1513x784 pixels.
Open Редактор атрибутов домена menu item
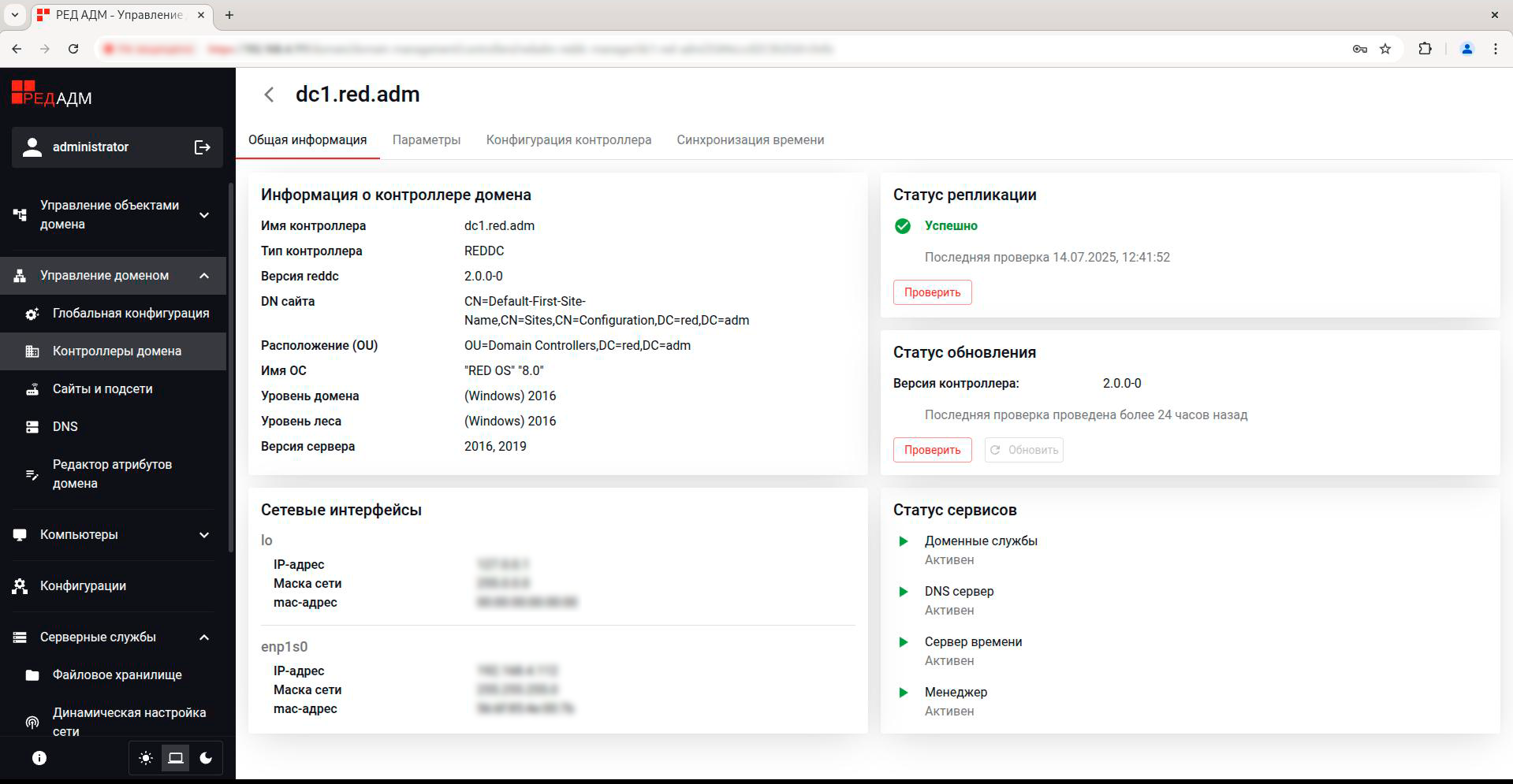114,474
